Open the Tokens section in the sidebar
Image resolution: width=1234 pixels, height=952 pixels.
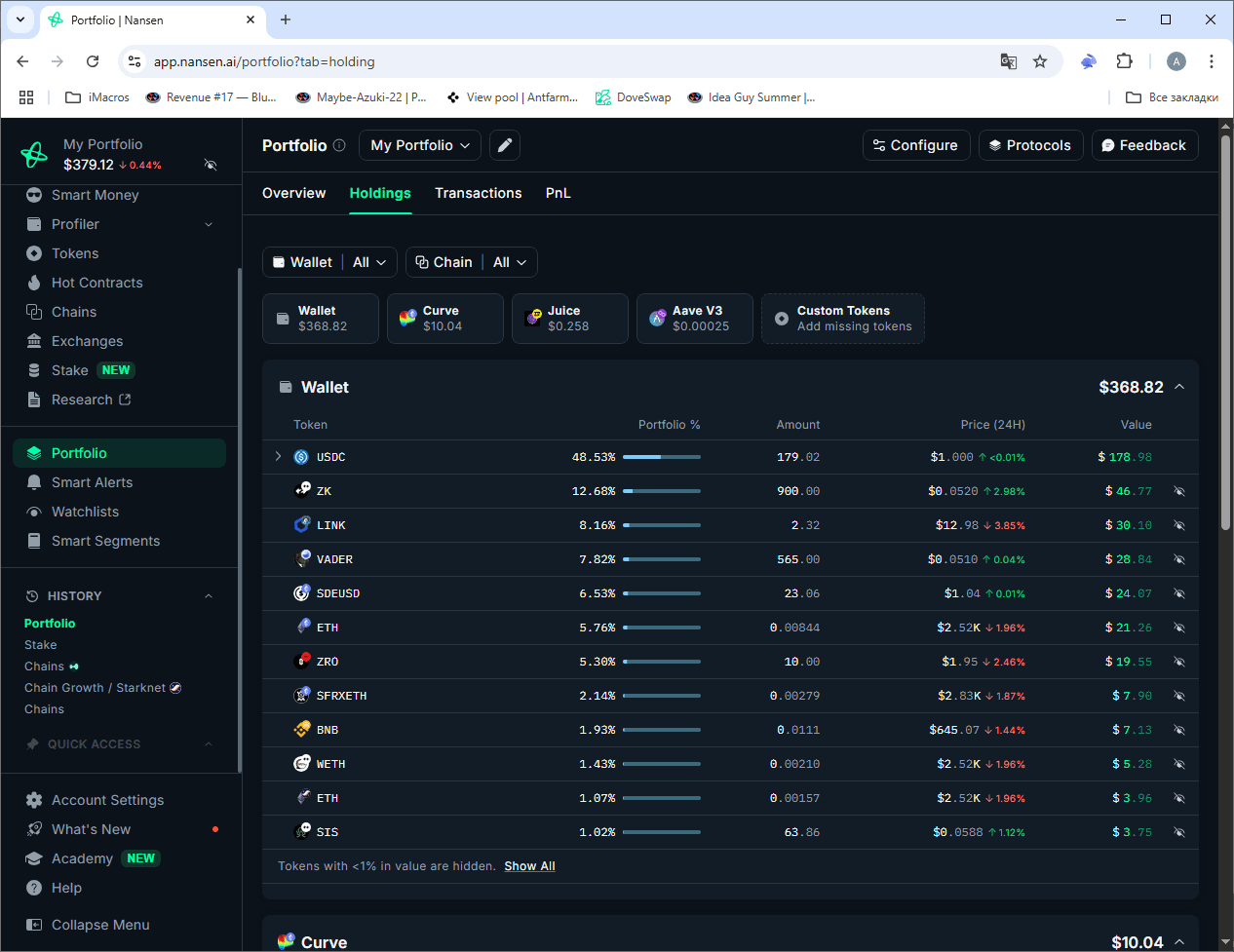[75, 253]
